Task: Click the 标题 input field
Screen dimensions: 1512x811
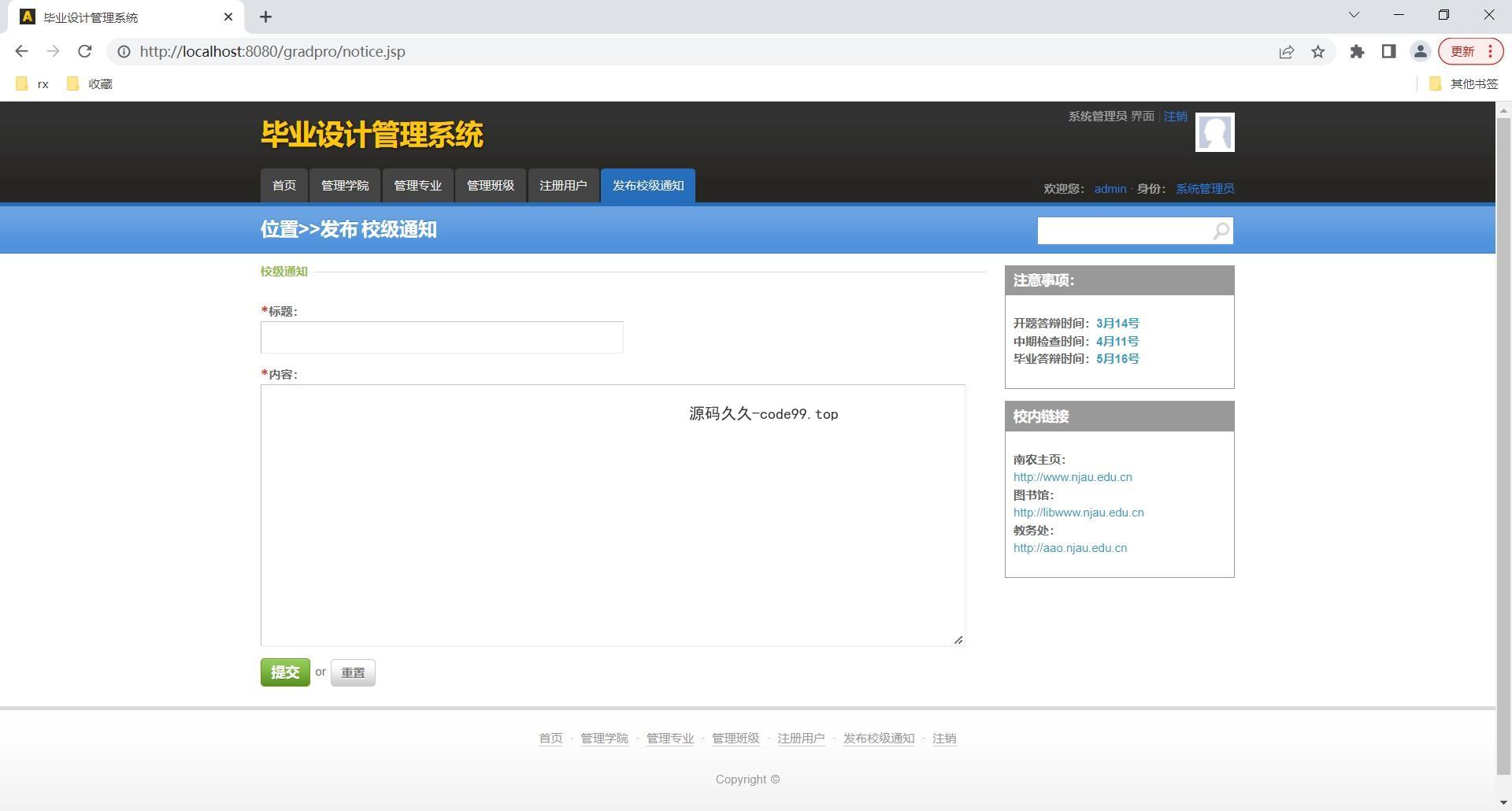Action: click(442, 337)
